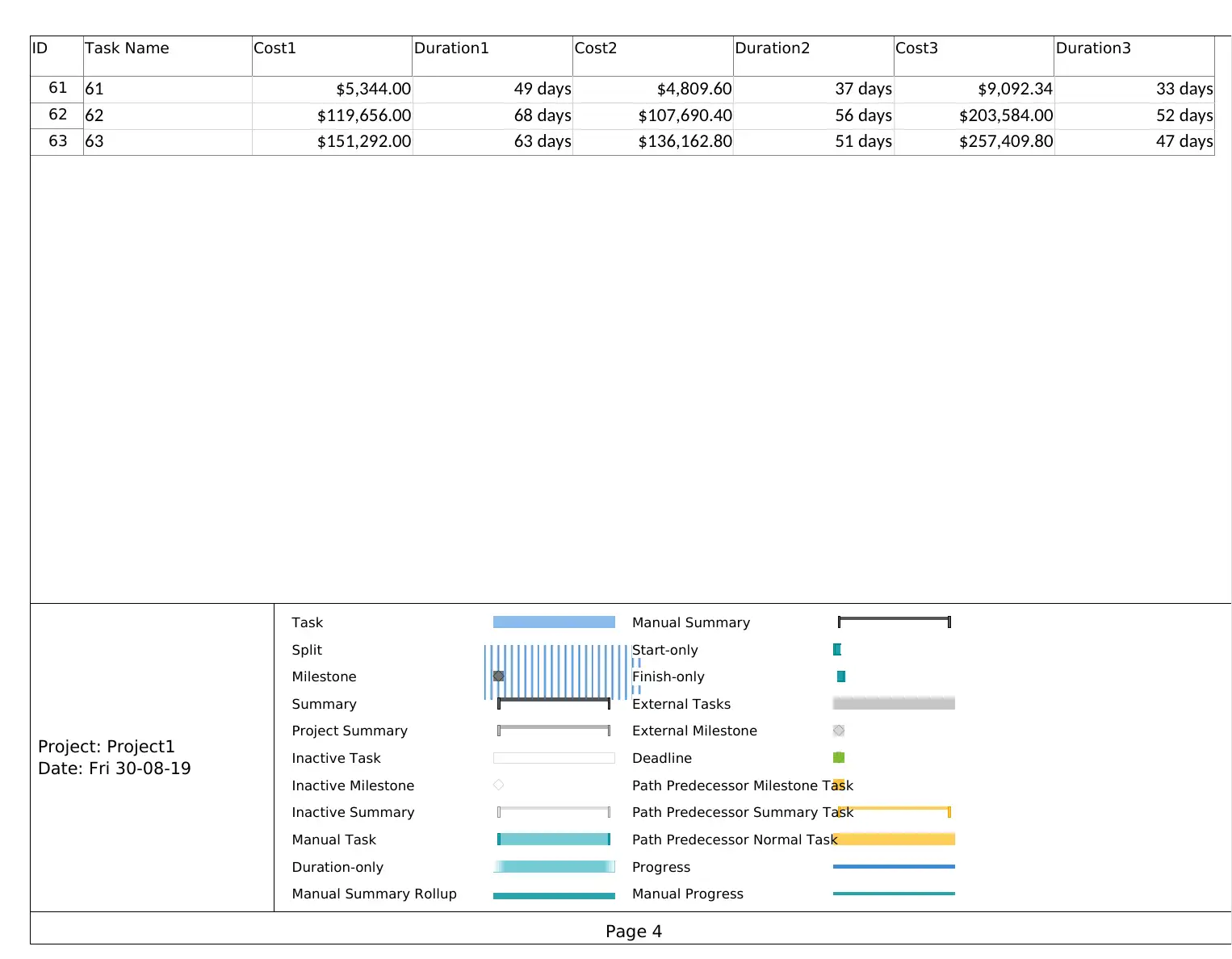The image size is (1232, 959).
Task: Select the $203,584.00 cost cell
Action: coord(974,115)
